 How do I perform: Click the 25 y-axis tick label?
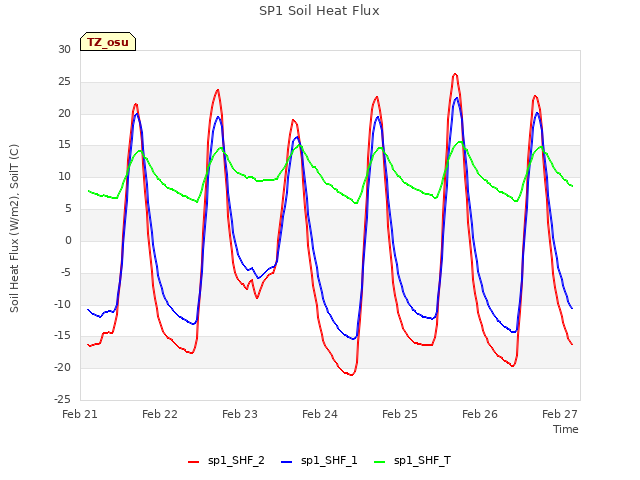[x=64, y=81]
